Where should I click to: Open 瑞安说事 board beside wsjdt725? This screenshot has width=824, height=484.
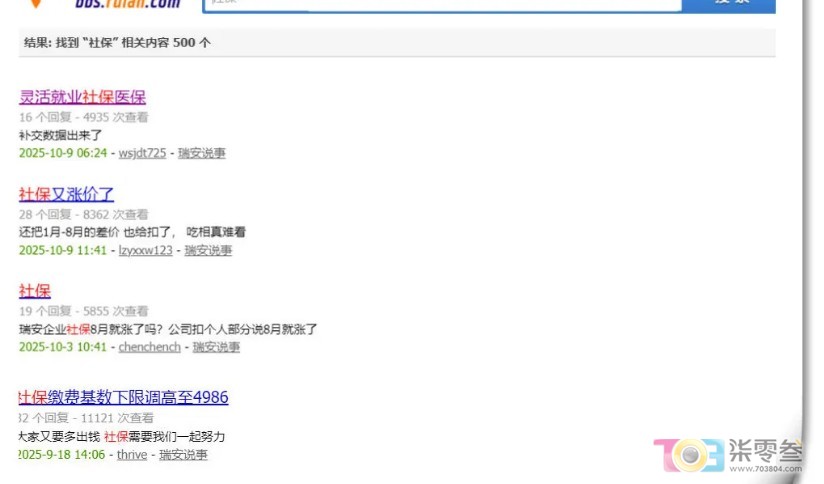[202, 153]
